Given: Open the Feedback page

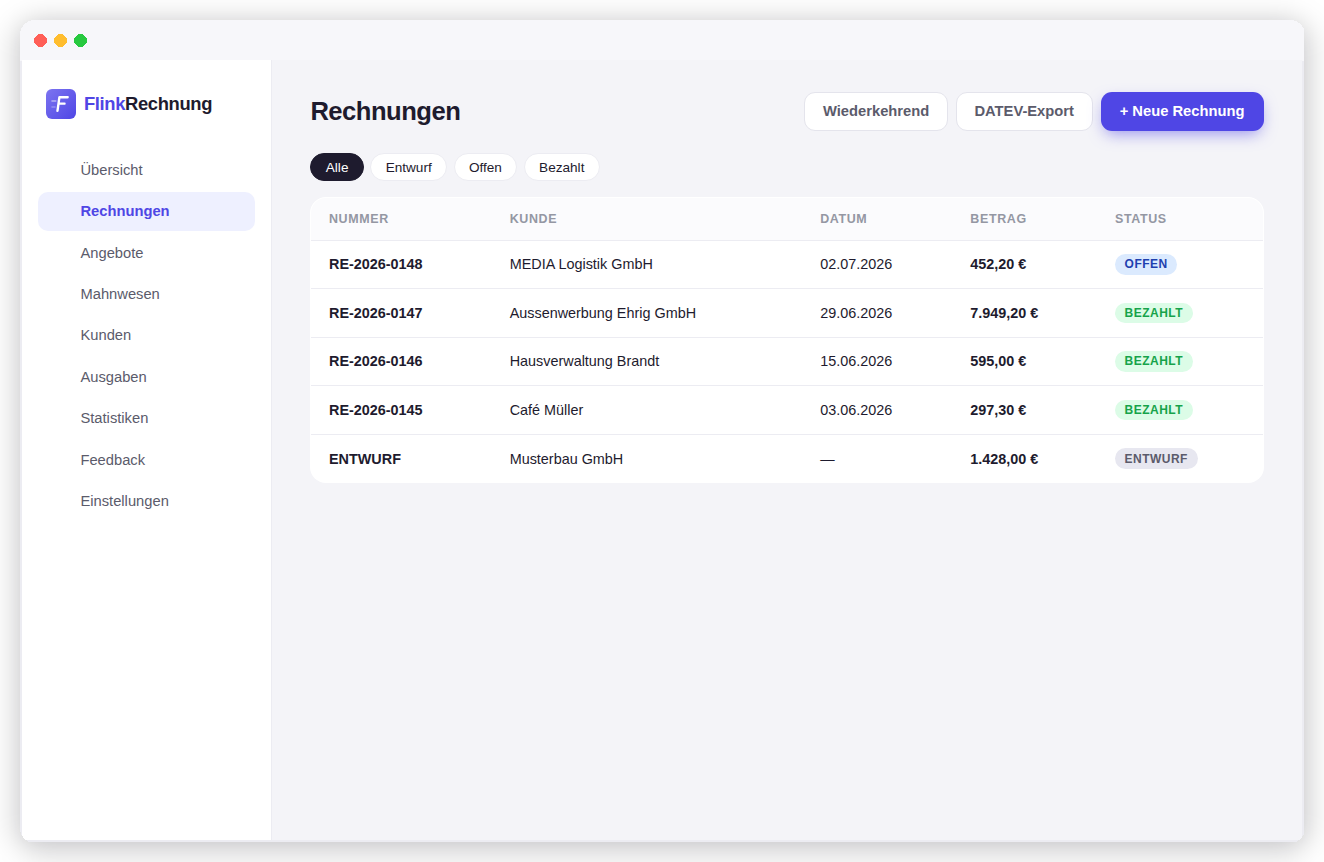Looking at the screenshot, I should coord(146,460).
